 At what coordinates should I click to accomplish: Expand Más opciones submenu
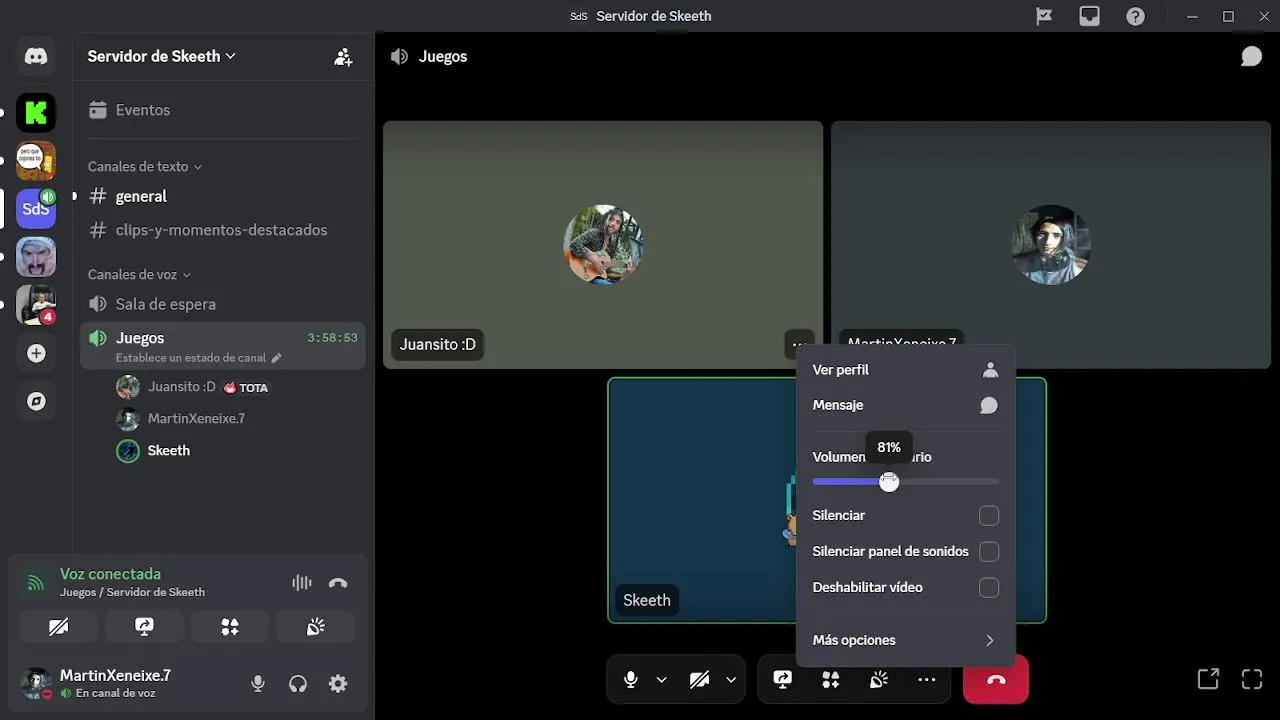pos(905,640)
